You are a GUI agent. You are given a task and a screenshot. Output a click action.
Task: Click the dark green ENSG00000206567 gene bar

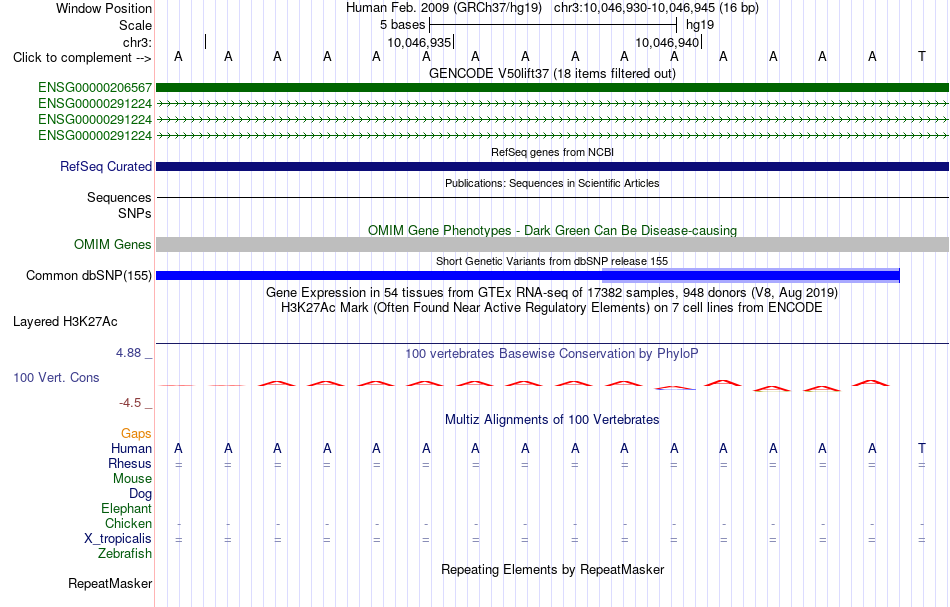pos(552,88)
